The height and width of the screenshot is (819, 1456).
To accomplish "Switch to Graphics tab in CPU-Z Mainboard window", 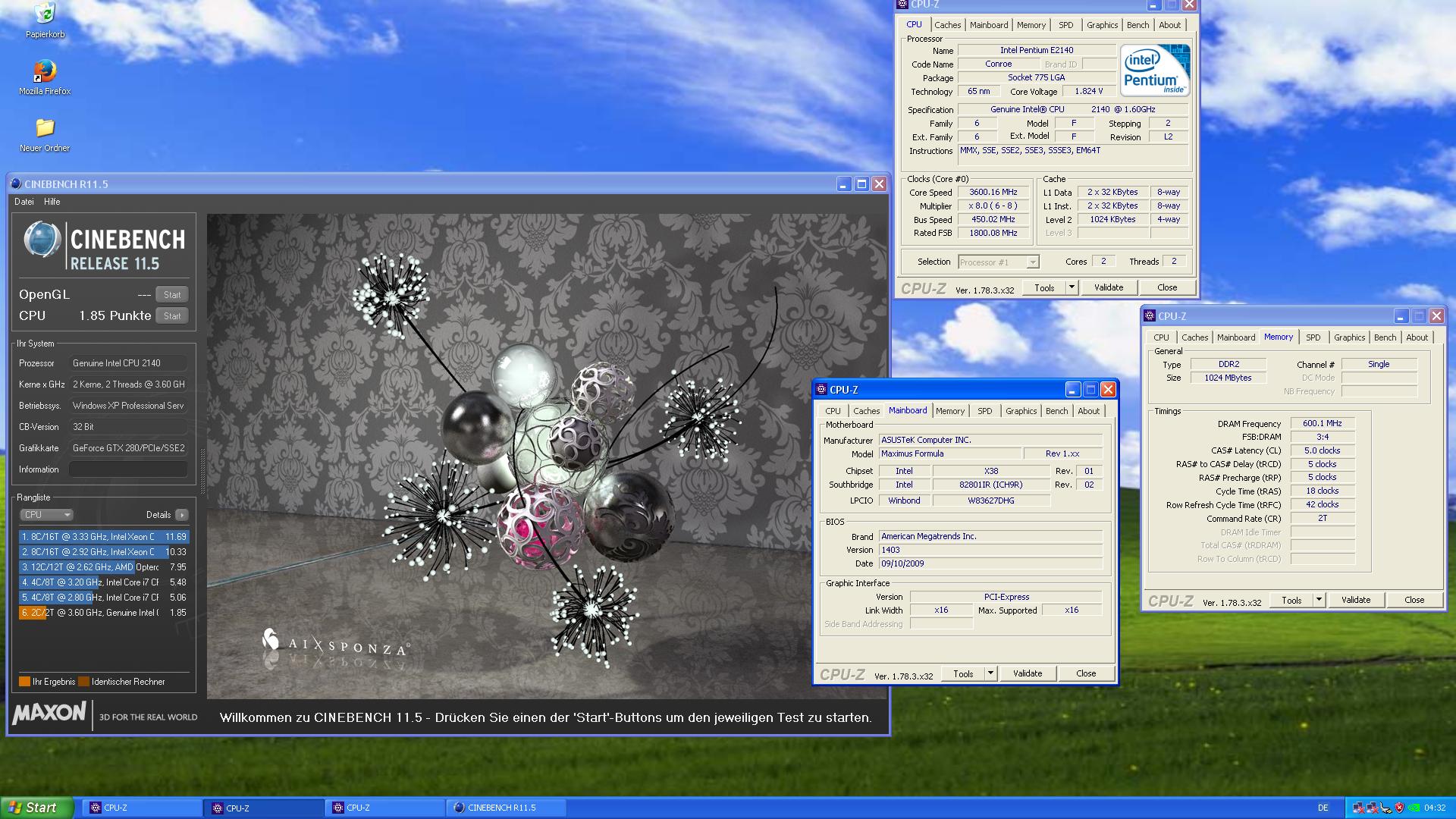I will pyautogui.click(x=1021, y=411).
